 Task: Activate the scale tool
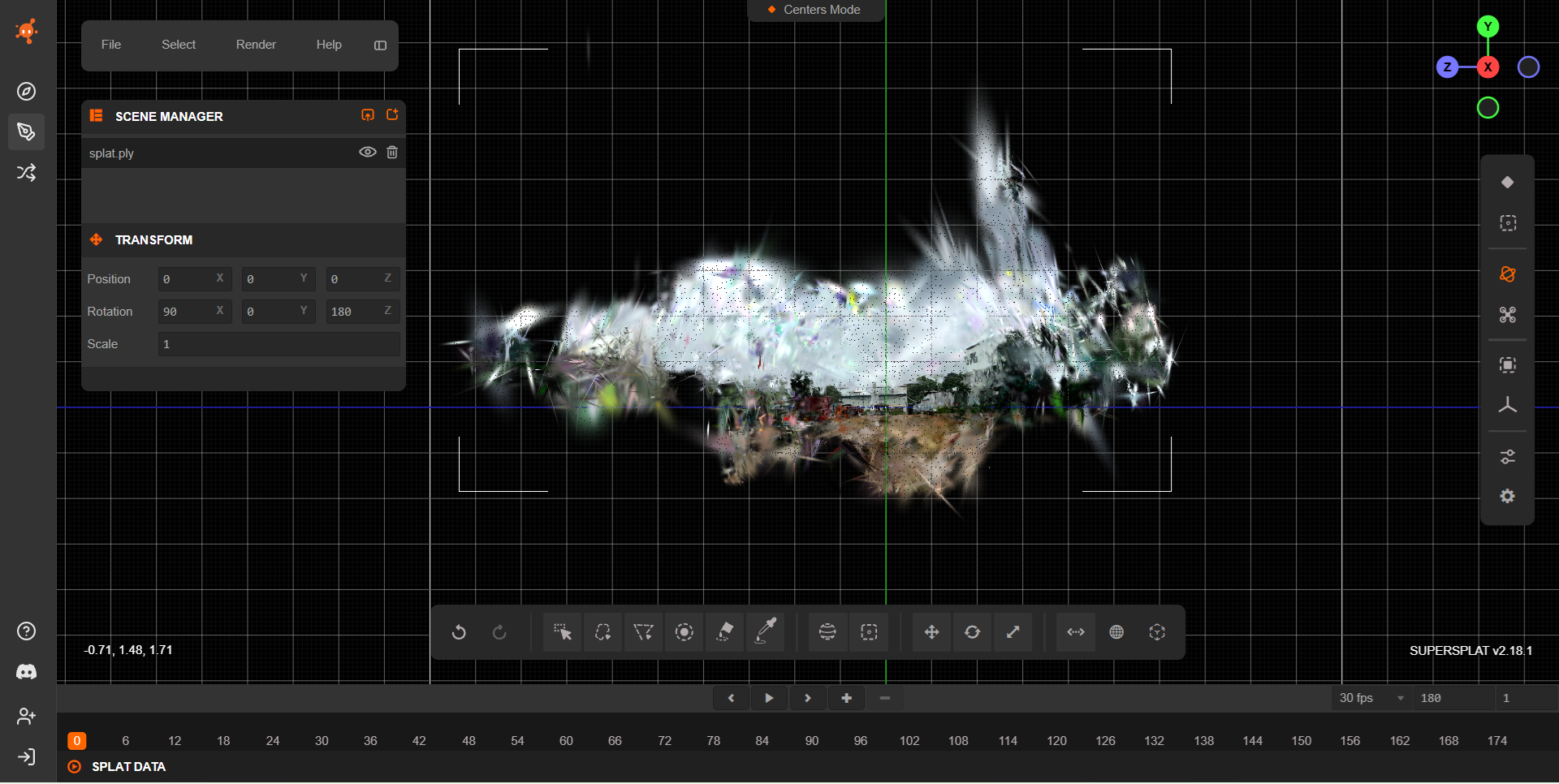coord(1013,632)
